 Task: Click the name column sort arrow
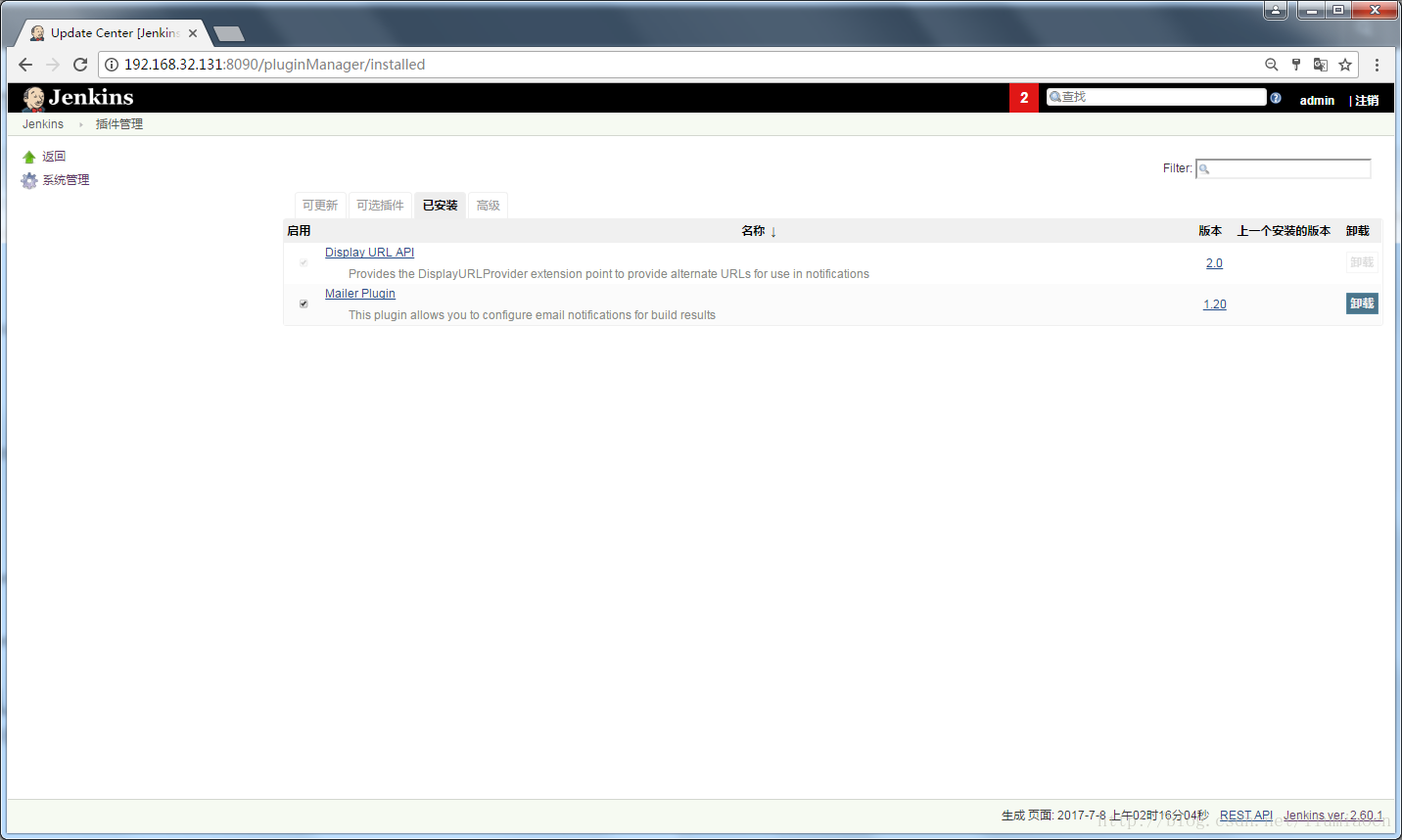point(773,232)
